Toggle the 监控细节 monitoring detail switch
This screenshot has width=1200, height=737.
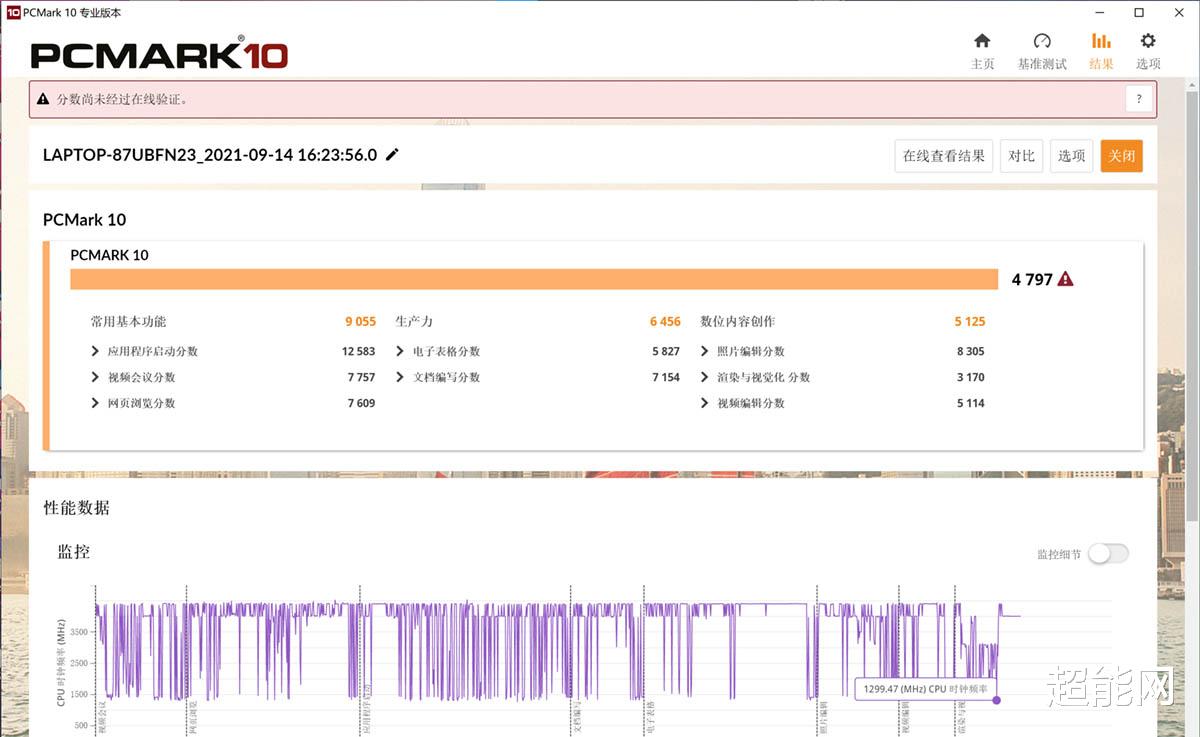[1108, 553]
